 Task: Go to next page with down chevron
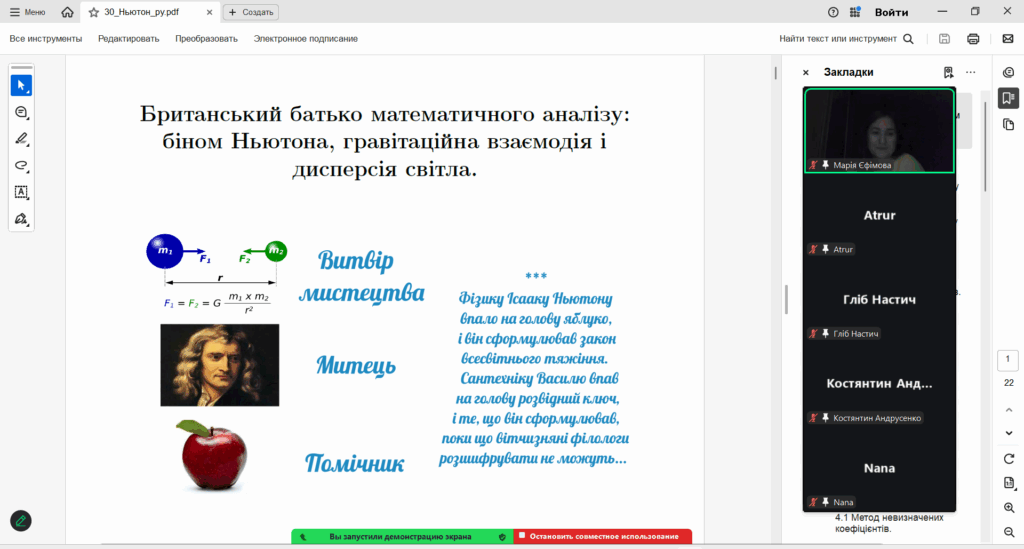(x=1009, y=432)
